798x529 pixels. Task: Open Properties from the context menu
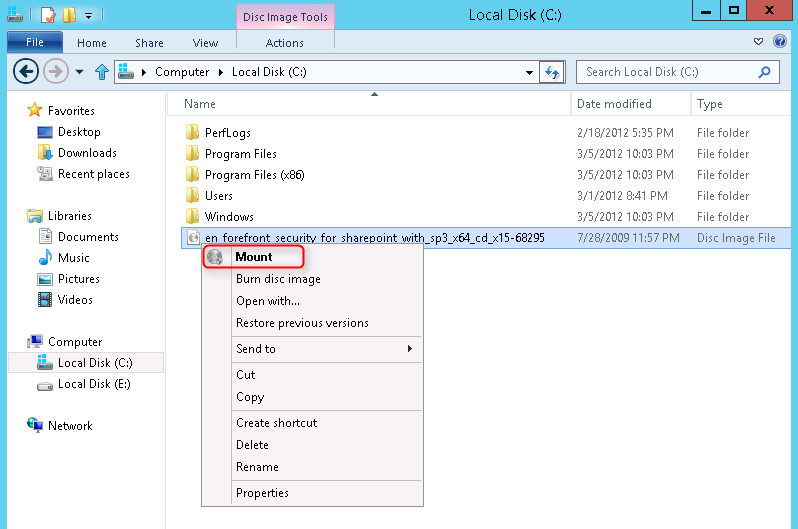[x=312, y=493]
